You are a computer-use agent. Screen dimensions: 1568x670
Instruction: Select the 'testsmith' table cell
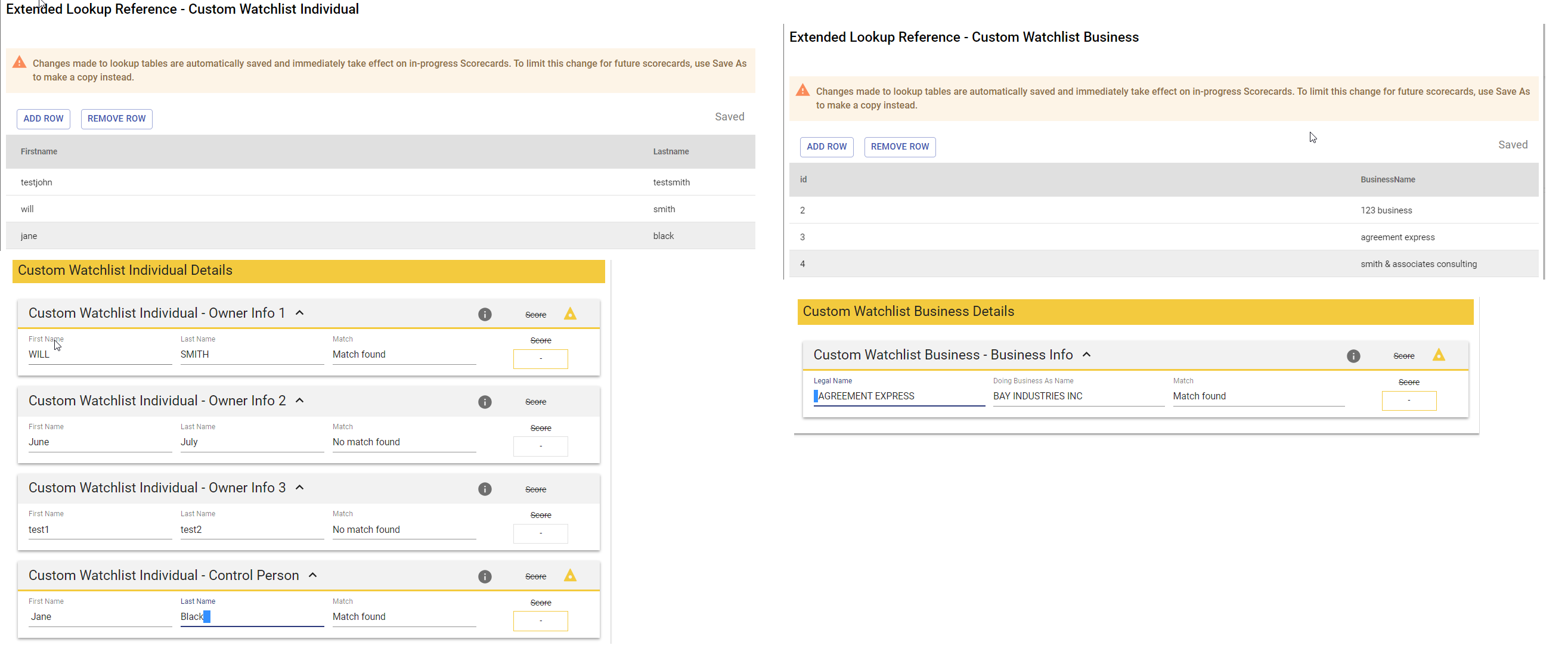coord(671,182)
